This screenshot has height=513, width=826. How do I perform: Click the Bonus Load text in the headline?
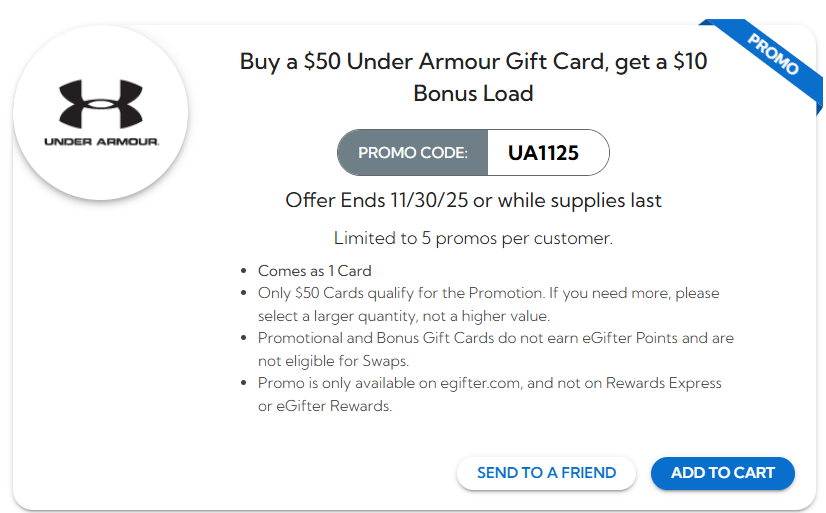pos(473,94)
